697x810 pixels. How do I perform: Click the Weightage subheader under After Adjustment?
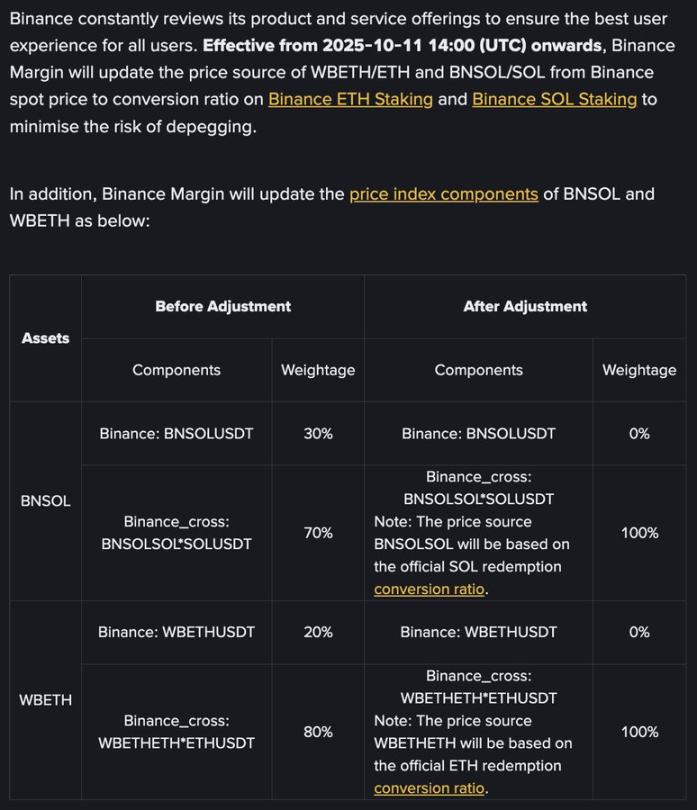639,370
